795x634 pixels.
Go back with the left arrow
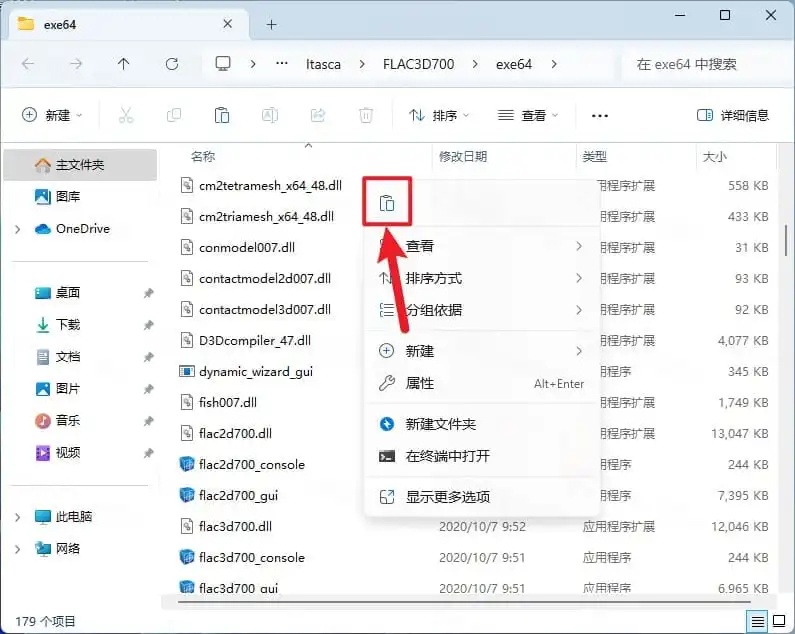point(28,64)
